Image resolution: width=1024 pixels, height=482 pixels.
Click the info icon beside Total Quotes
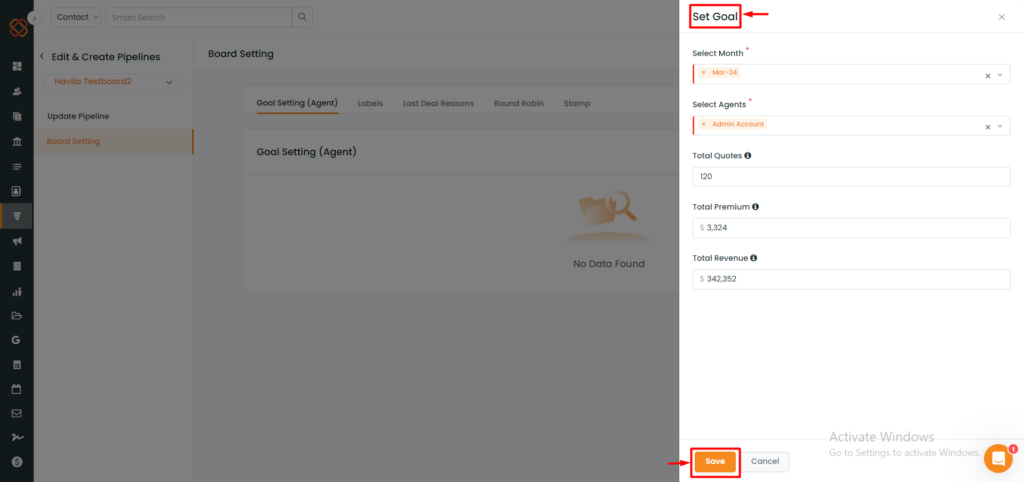point(748,155)
